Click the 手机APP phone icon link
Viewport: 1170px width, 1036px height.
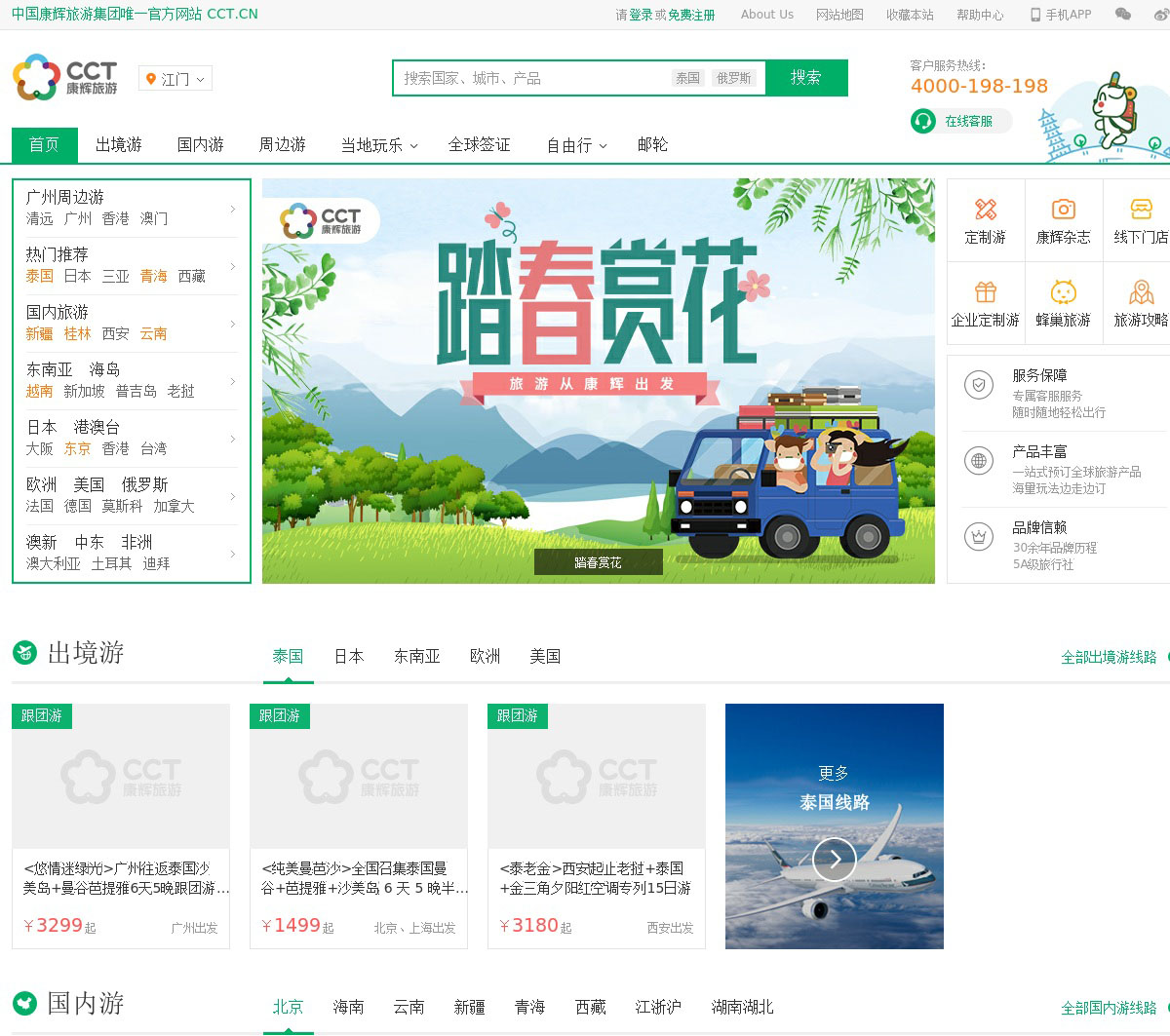coord(1061,15)
